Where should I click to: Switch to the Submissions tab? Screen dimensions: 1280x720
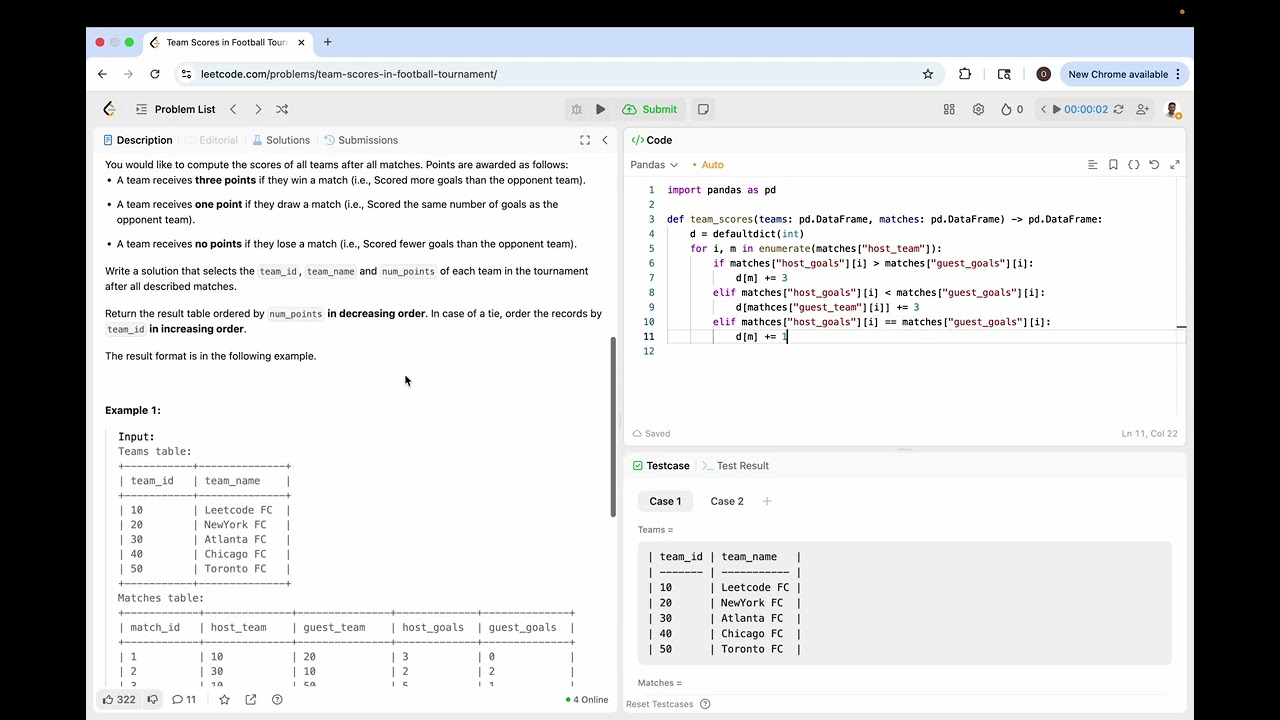pos(361,140)
